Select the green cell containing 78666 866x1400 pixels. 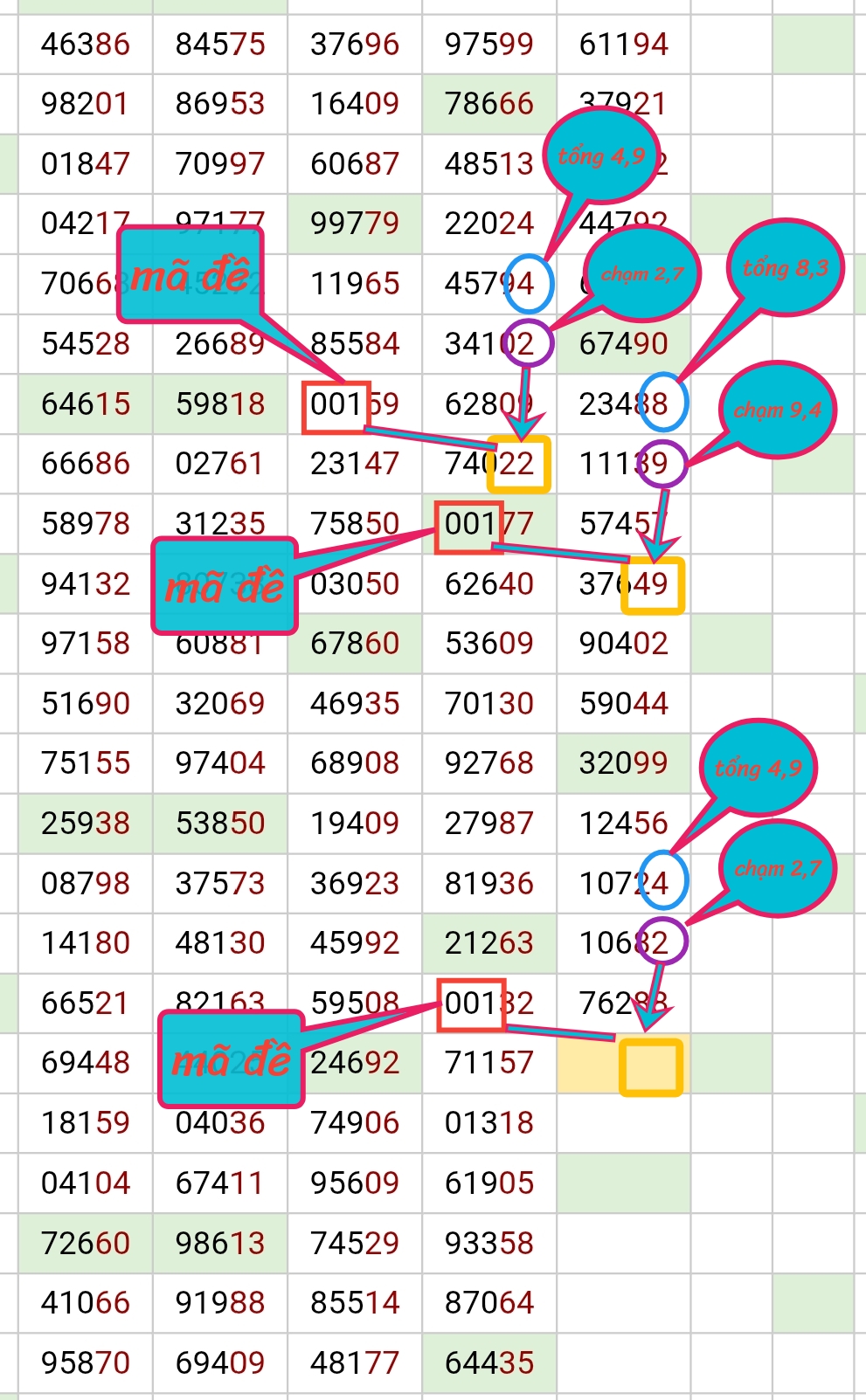[488, 104]
